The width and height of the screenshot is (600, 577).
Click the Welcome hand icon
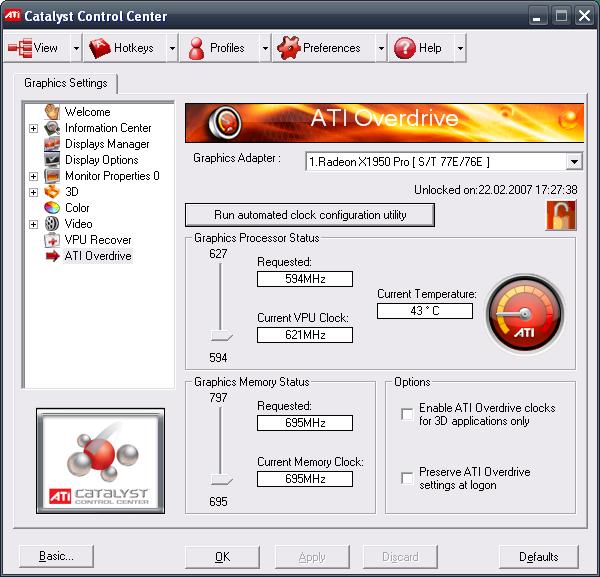click(x=52, y=112)
